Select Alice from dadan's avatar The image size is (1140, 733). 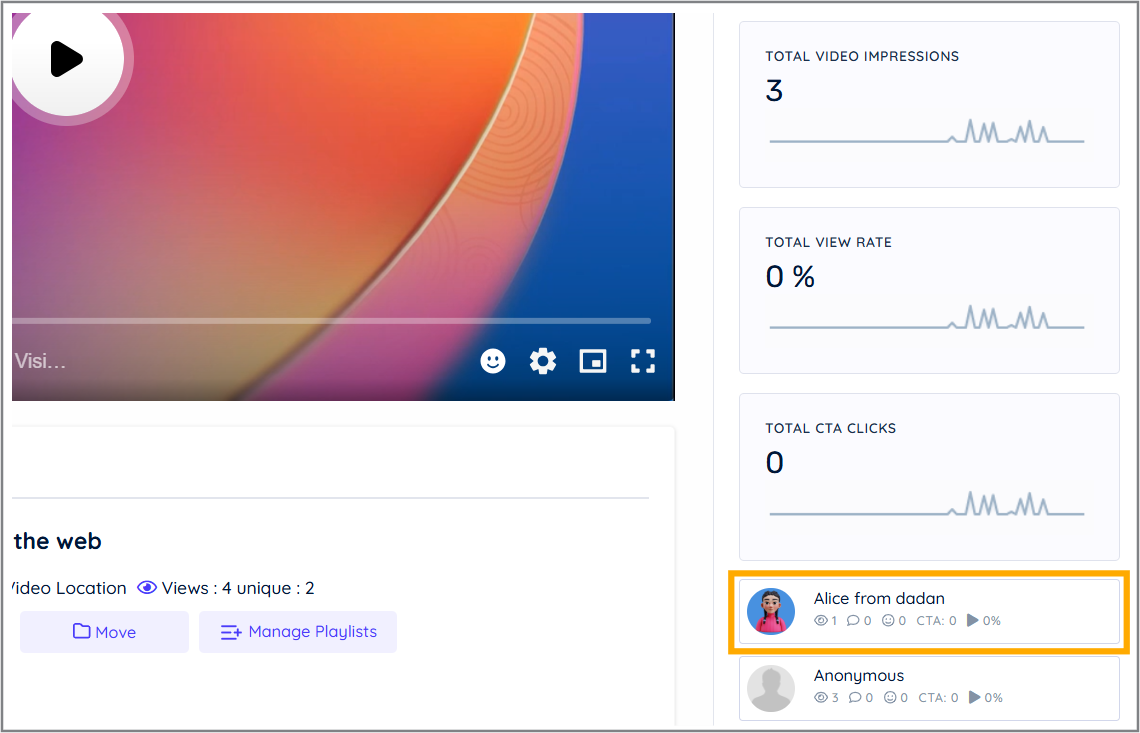[771, 611]
